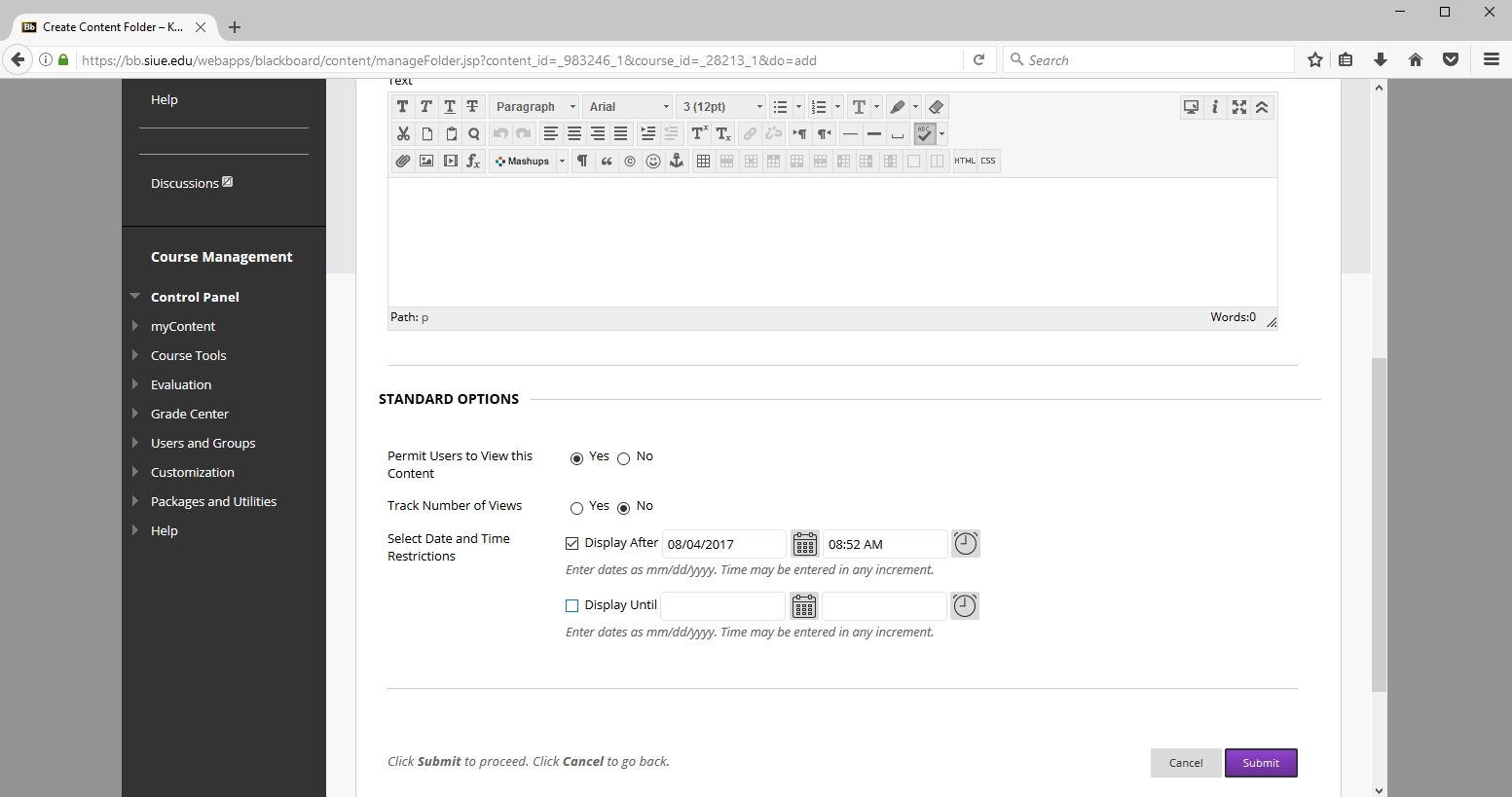Viewport: 1512px width, 797px height.
Task: Click the Cancel button
Action: click(x=1185, y=763)
